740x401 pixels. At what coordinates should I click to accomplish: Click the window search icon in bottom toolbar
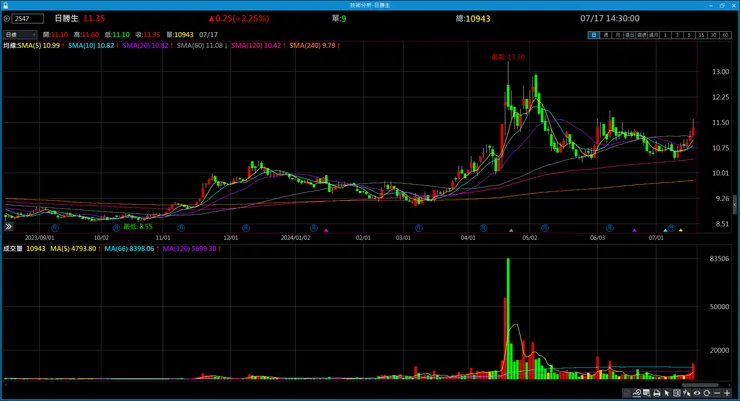[x=647, y=393]
